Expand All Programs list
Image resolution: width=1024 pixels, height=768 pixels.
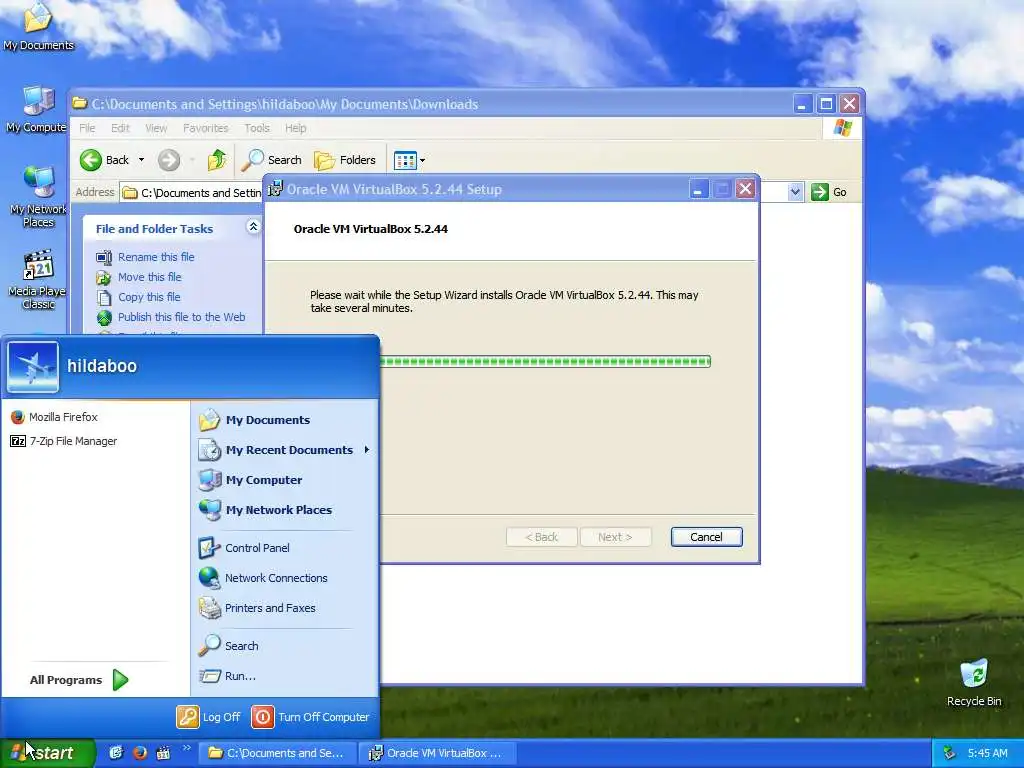tap(78, 680)
